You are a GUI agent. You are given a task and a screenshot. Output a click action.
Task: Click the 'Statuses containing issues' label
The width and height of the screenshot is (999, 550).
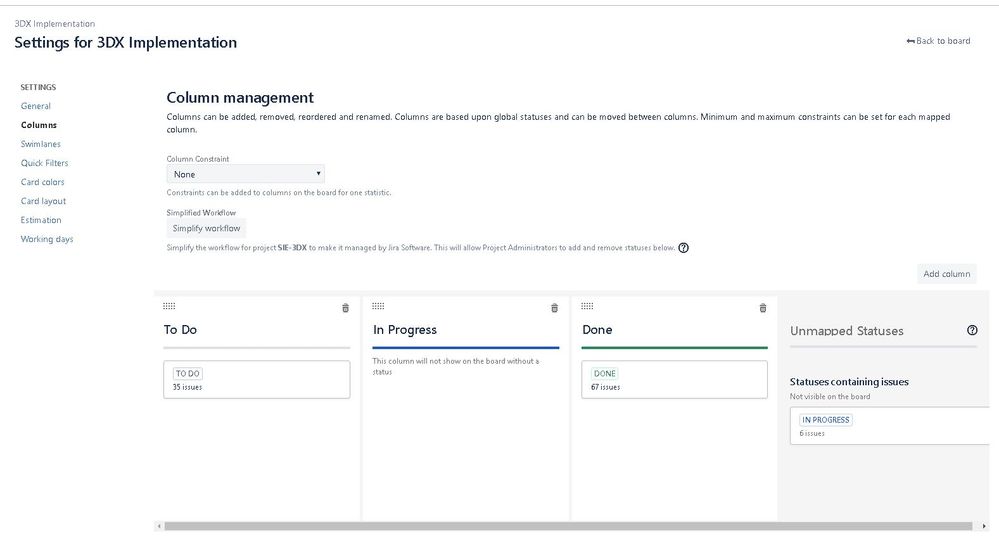click(849, 382)
